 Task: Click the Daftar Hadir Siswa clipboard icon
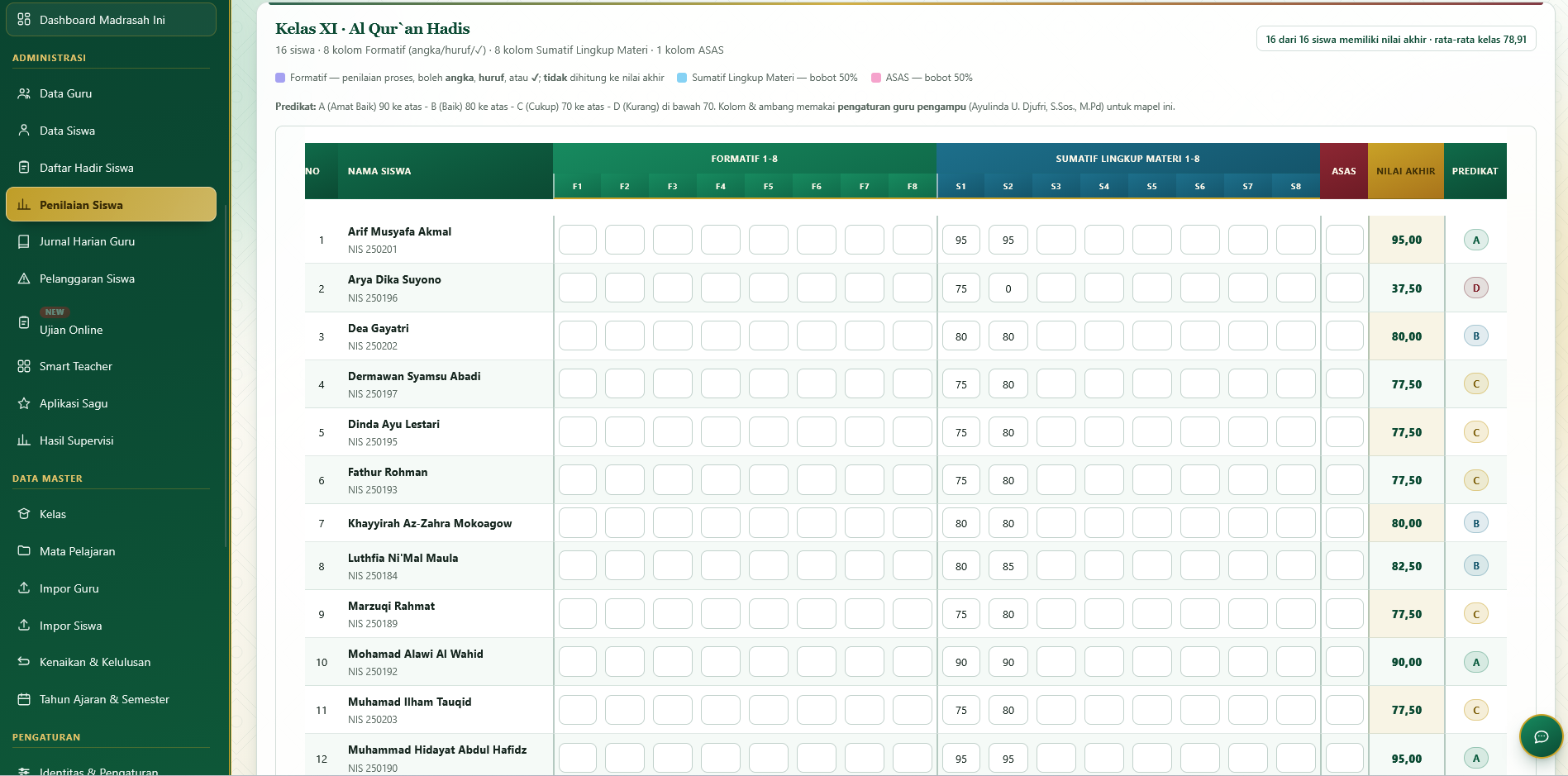tap(24, 168)
